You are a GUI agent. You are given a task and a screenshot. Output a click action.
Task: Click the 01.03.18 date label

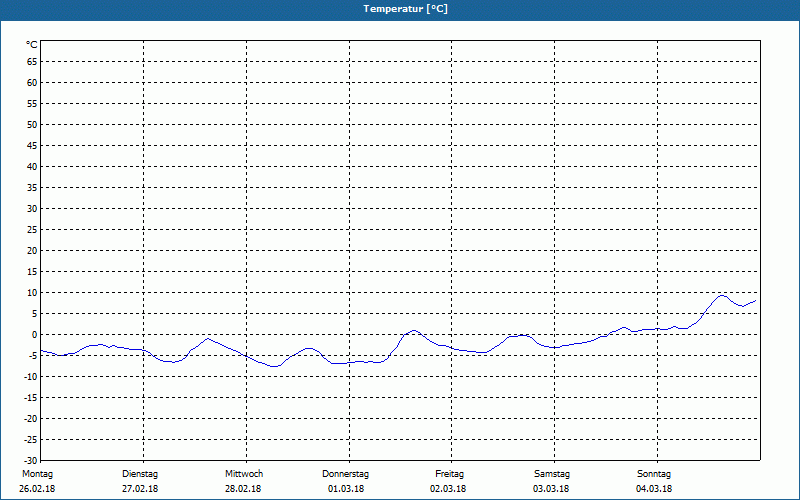(346, 489)
